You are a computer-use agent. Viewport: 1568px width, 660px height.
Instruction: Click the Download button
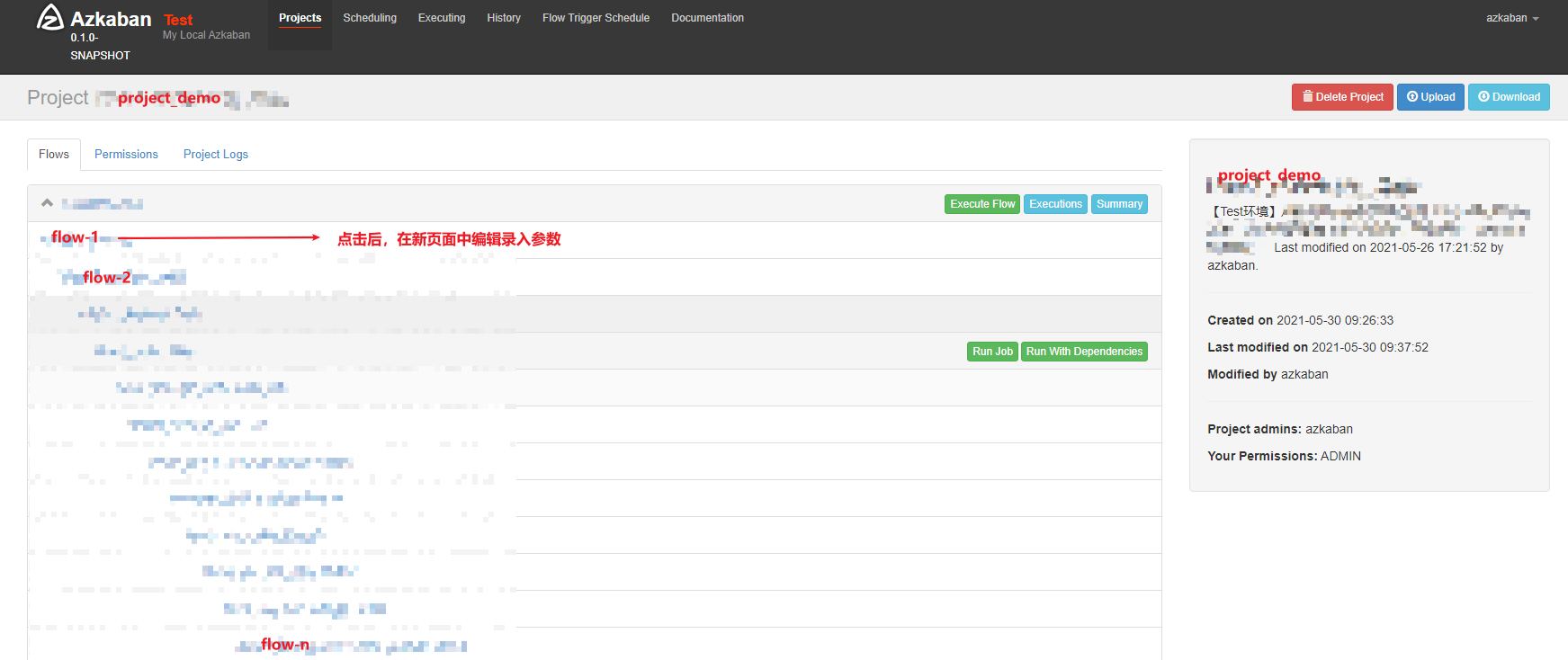[x=1509, y=97]
